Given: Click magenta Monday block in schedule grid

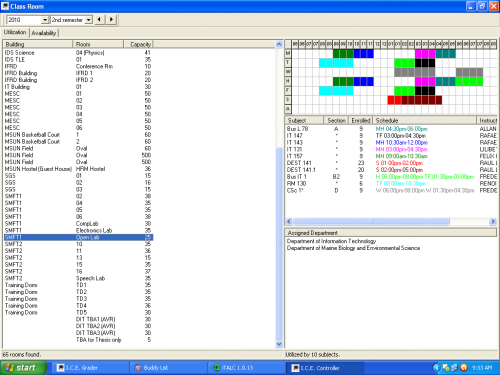Looking at the screenshot, I should tap(425, 53).
